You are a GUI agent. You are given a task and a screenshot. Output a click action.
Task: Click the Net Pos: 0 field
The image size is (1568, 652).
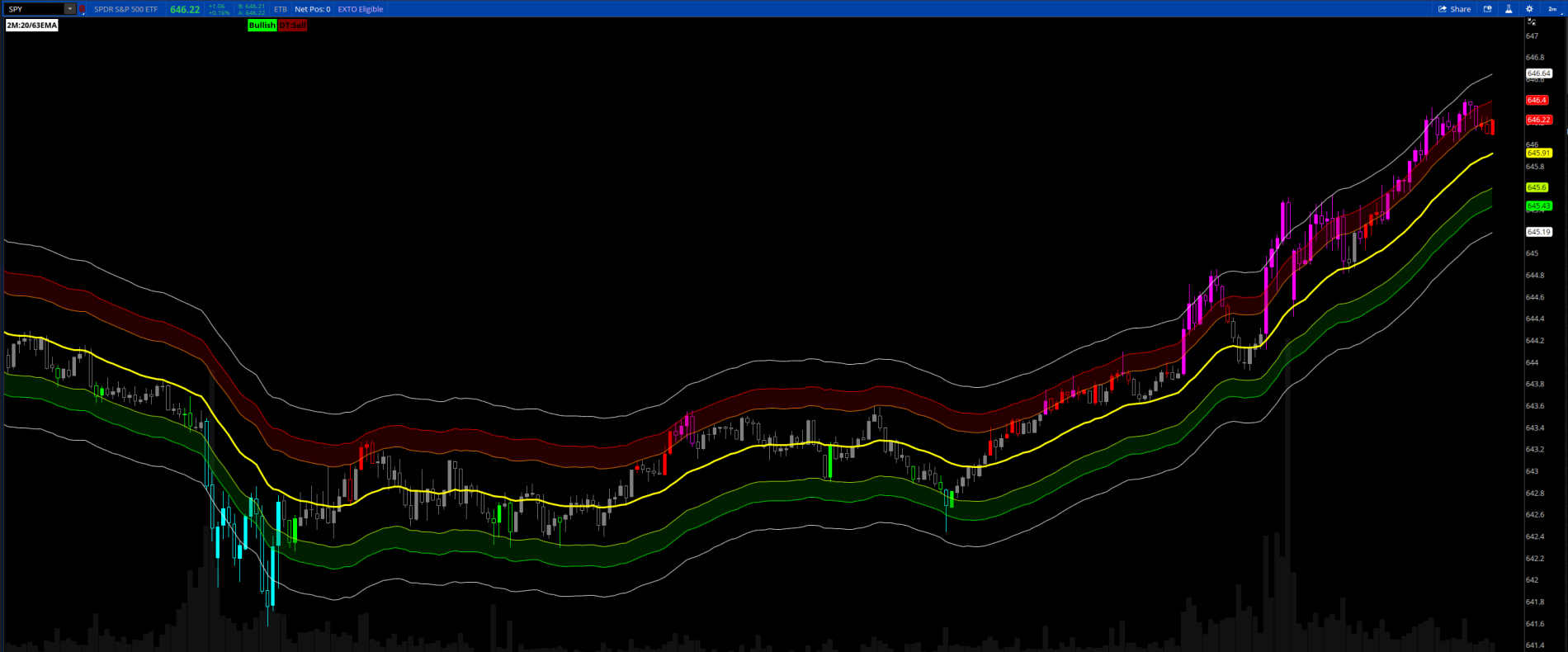(x=312, y=9)
